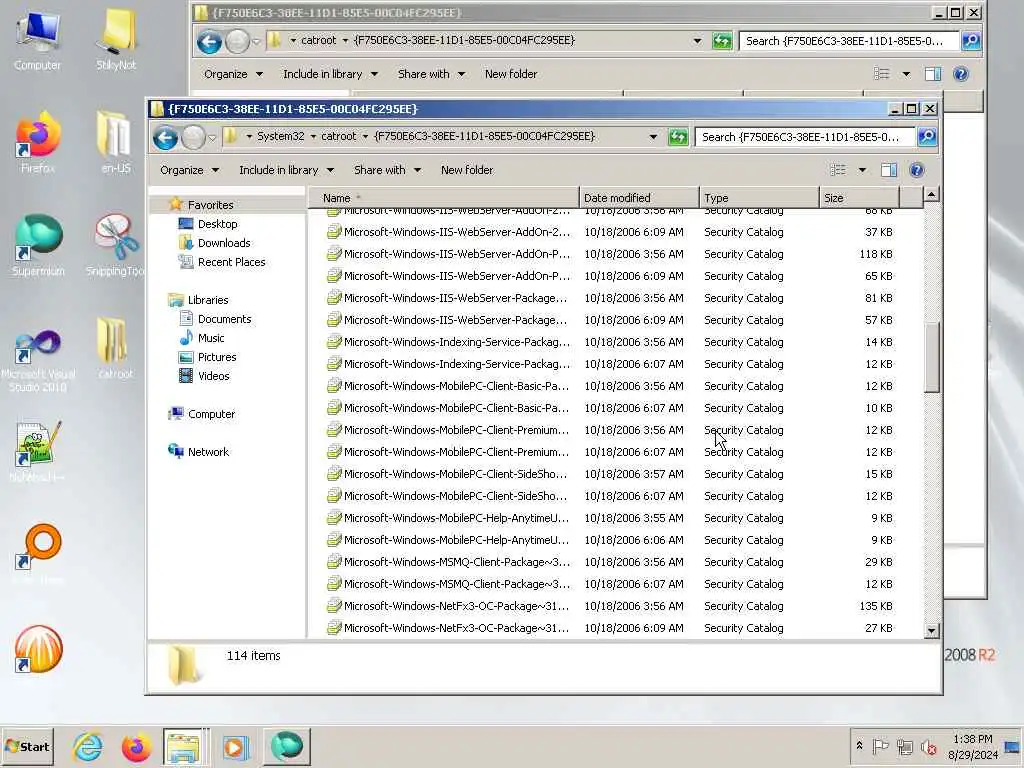Open the view options dropdown arrow in front window

862,170
